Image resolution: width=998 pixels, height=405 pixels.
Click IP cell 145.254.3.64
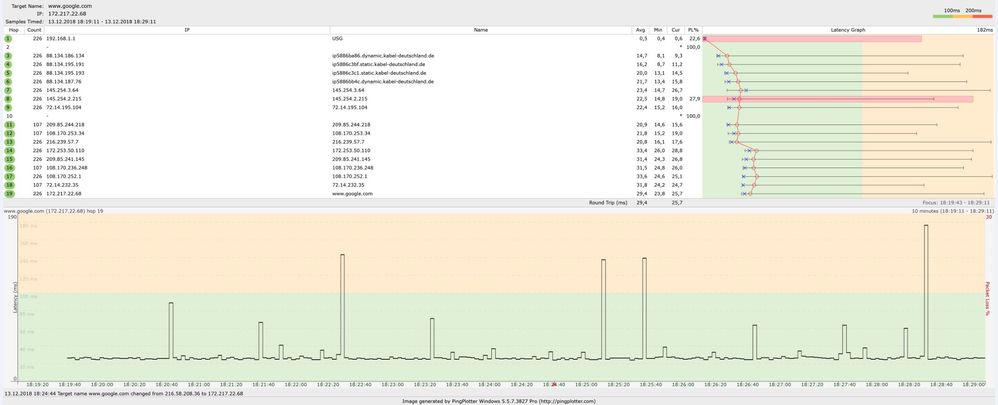coord(62,90)
